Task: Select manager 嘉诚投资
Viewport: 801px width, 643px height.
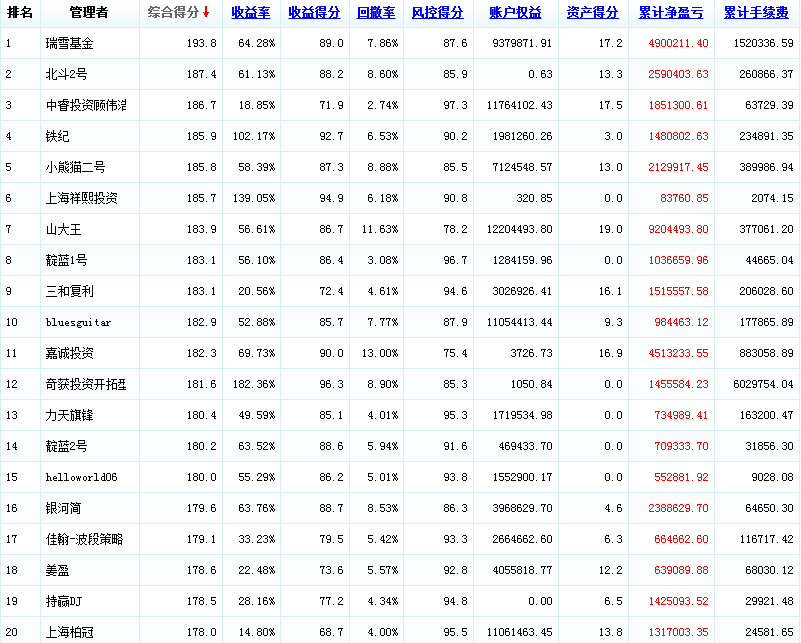Action: click(69, 353)
